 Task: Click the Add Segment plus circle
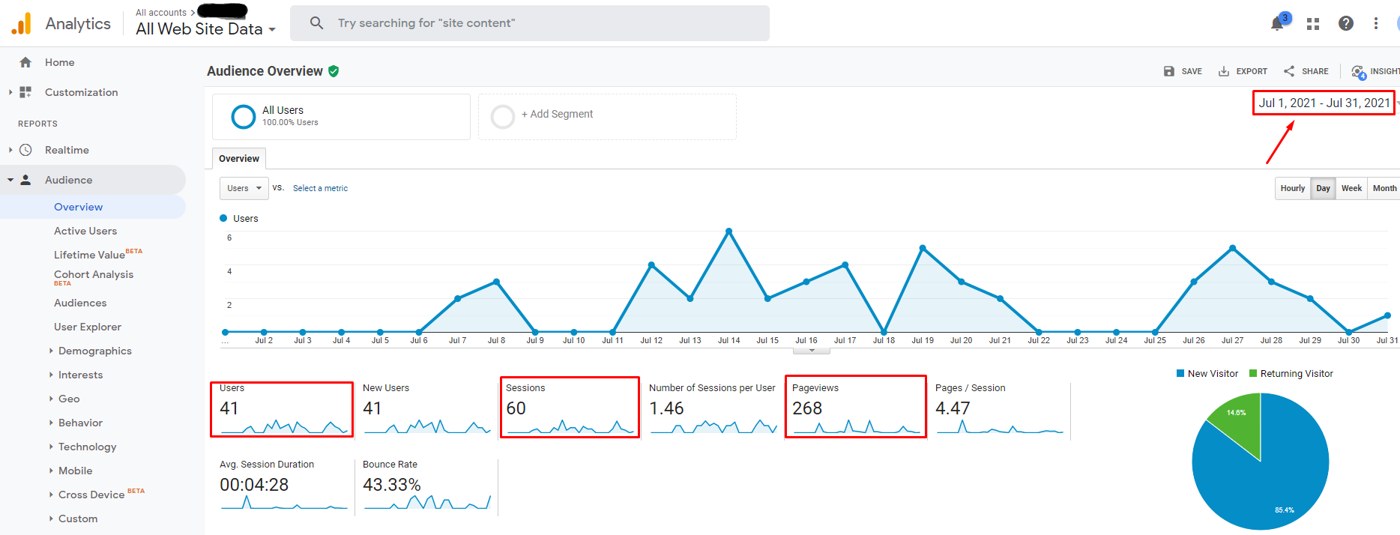503,116
